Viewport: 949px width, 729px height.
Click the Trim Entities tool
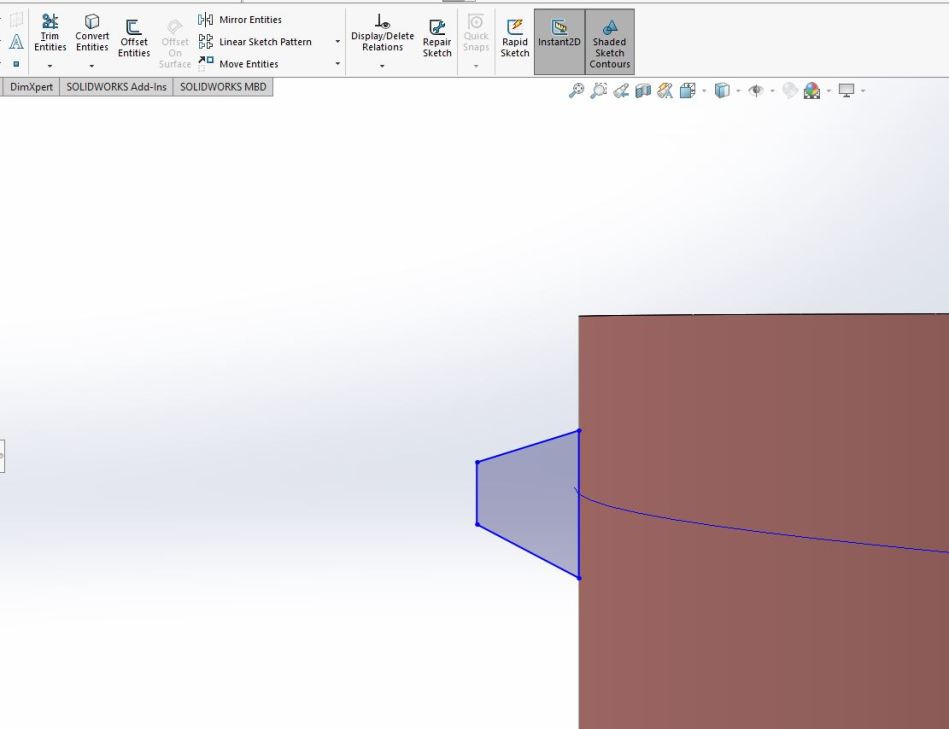coord(49,34)
